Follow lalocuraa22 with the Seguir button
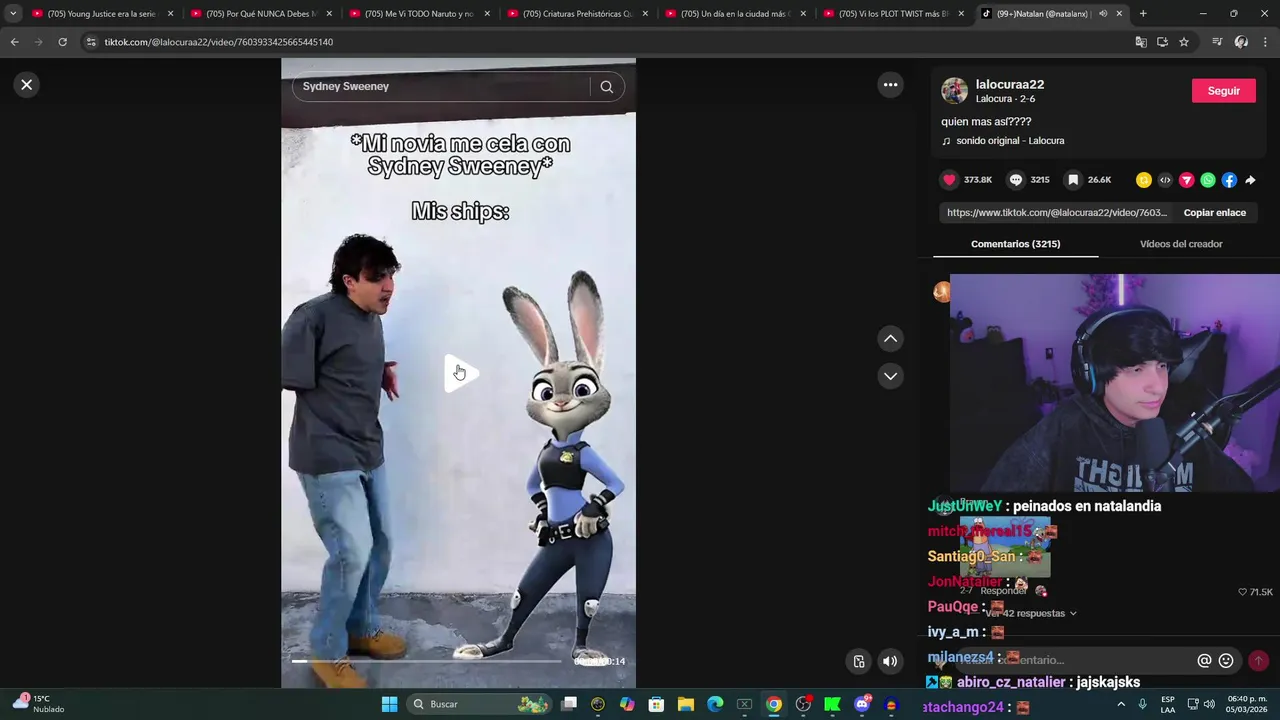The height and width of the screenshot is (720, 1280). [1223, 91]
